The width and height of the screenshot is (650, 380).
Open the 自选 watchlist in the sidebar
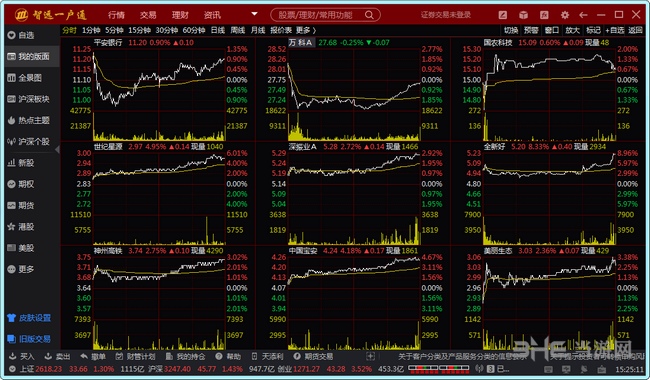pos(22,35)
